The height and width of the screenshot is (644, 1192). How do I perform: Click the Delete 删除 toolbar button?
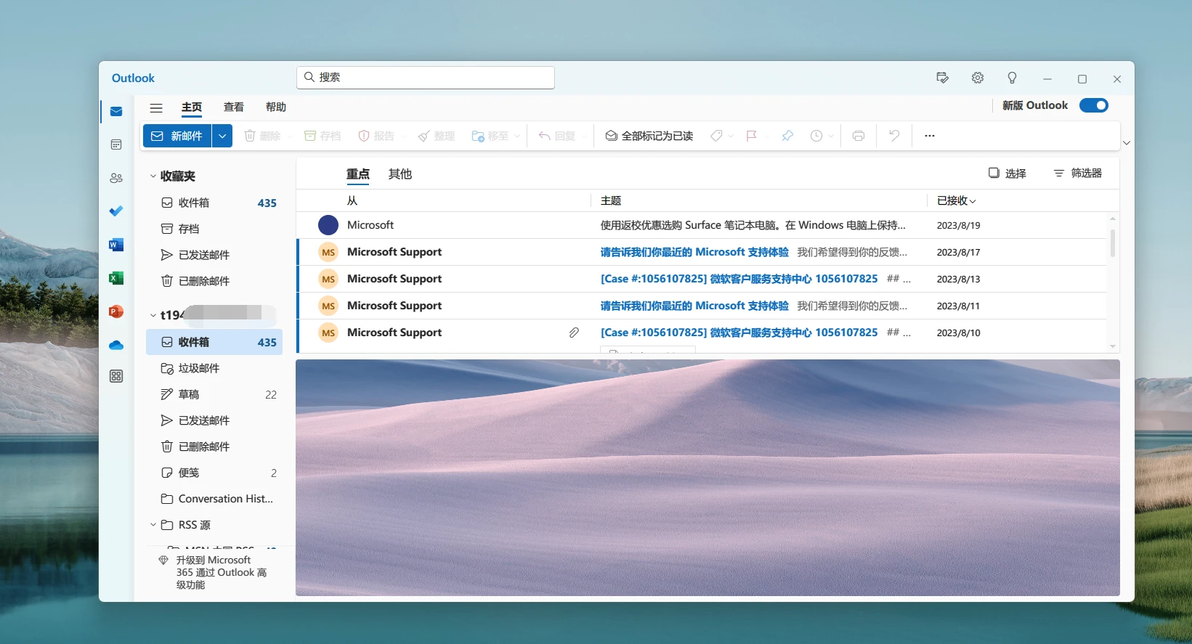(262, 136)
